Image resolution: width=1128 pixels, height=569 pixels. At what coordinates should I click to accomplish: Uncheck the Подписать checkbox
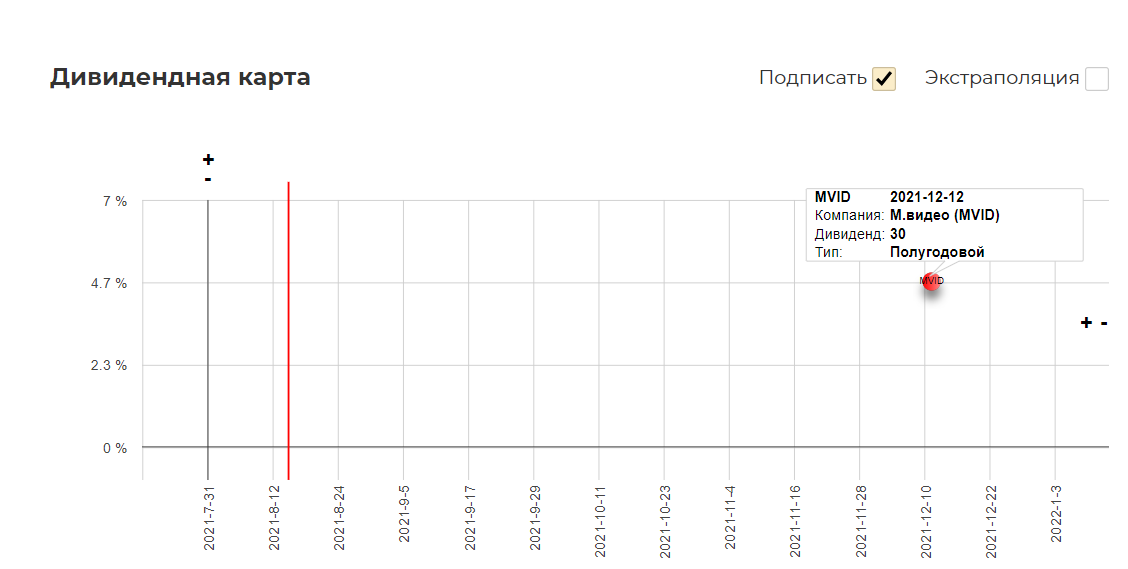[884, 78]
